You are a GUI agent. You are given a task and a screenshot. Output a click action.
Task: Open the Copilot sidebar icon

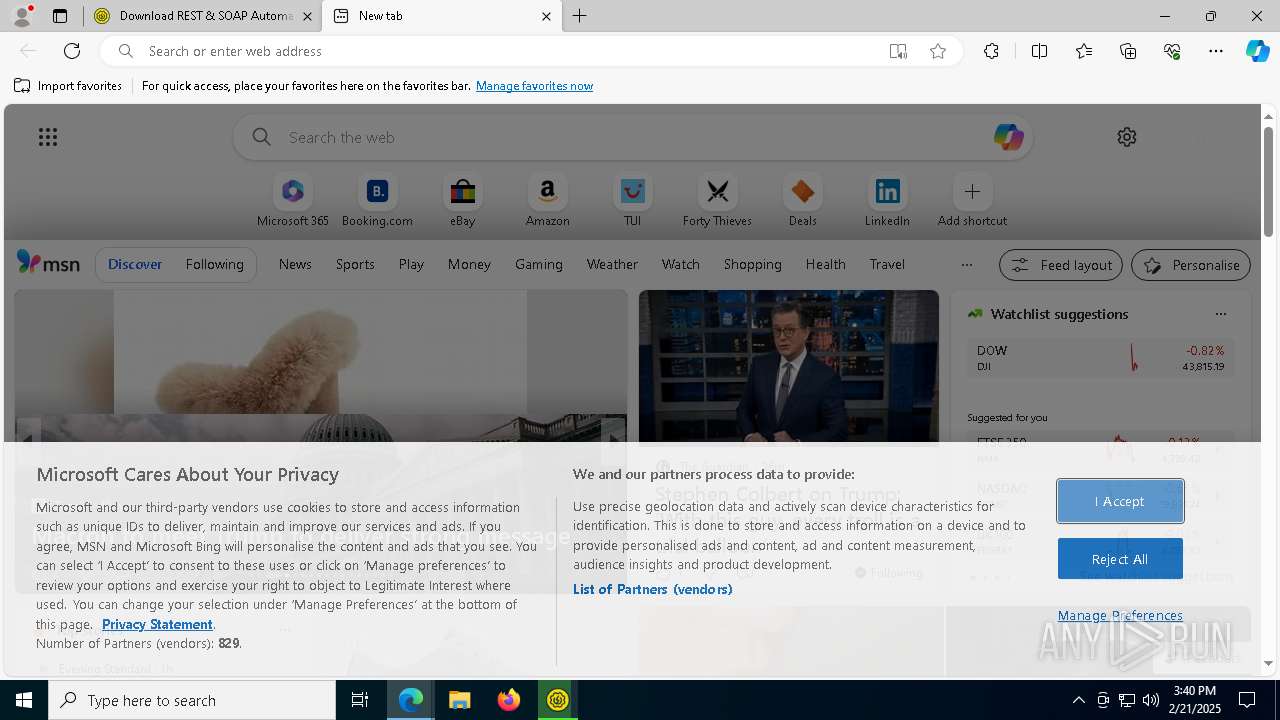(x=1257, y=51)
